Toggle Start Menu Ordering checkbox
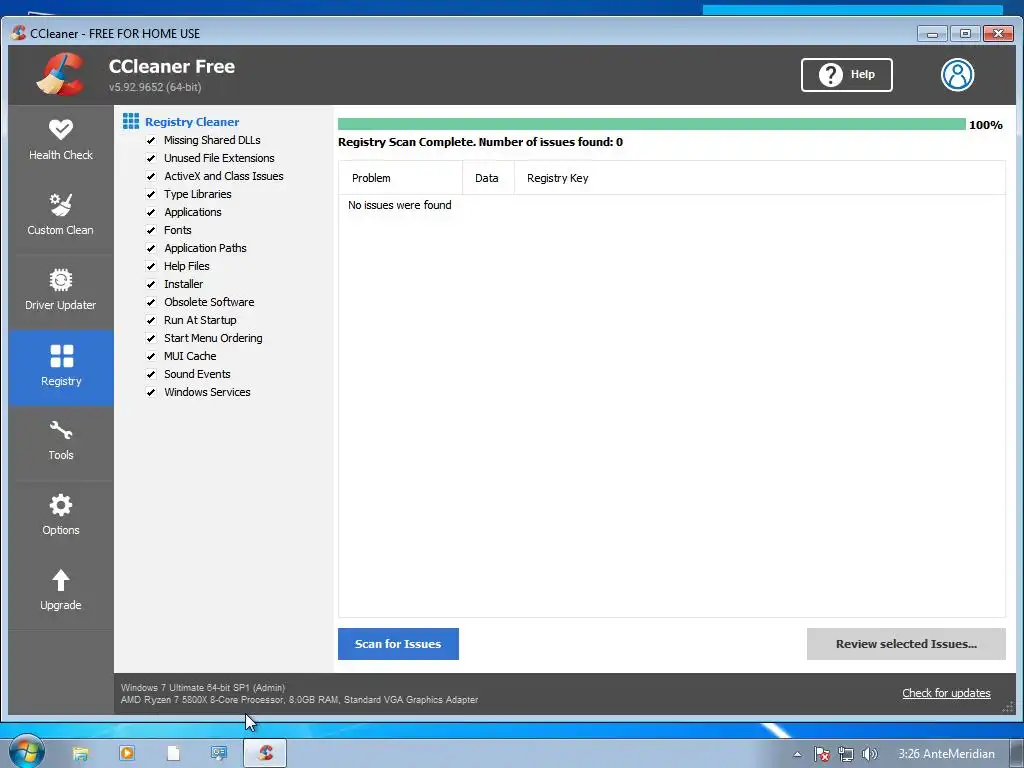 pyautogui.click(x=151, y=338)
